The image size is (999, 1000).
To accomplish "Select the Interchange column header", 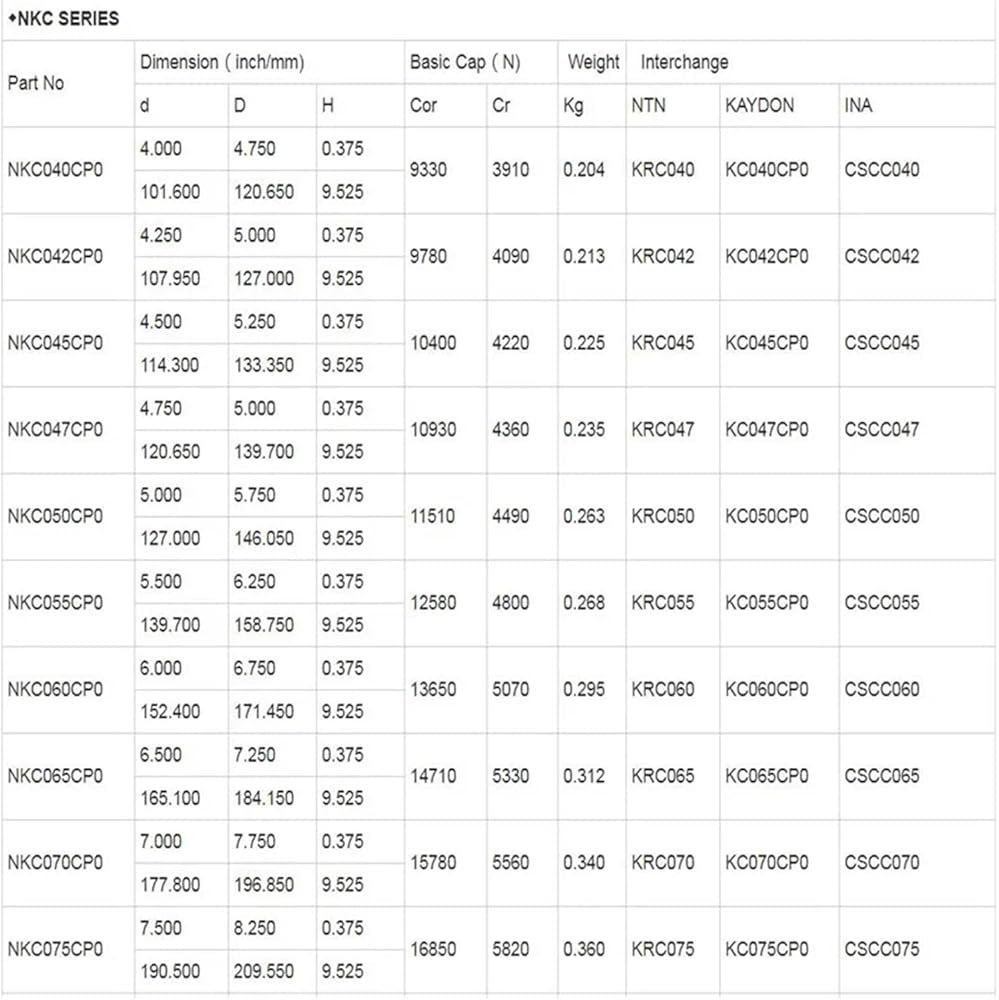I will (684, 62).
